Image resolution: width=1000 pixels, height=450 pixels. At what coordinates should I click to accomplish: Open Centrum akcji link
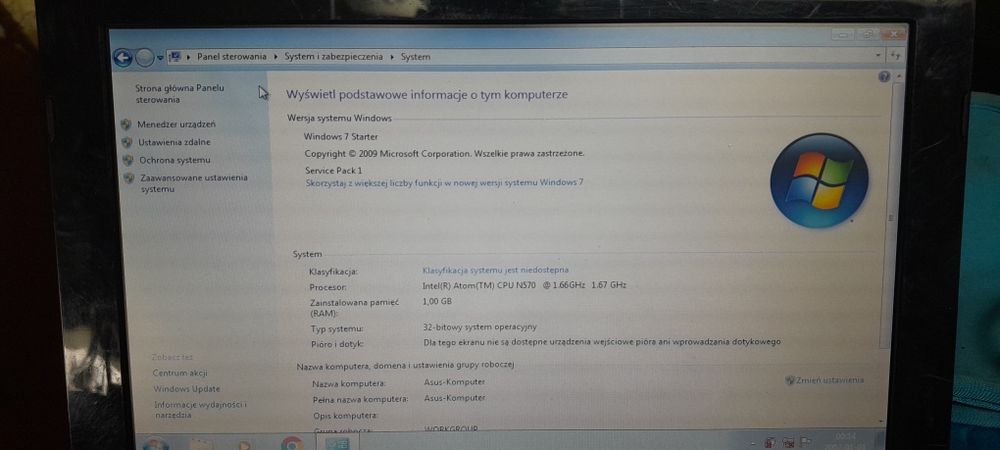[x=180, y=373]
